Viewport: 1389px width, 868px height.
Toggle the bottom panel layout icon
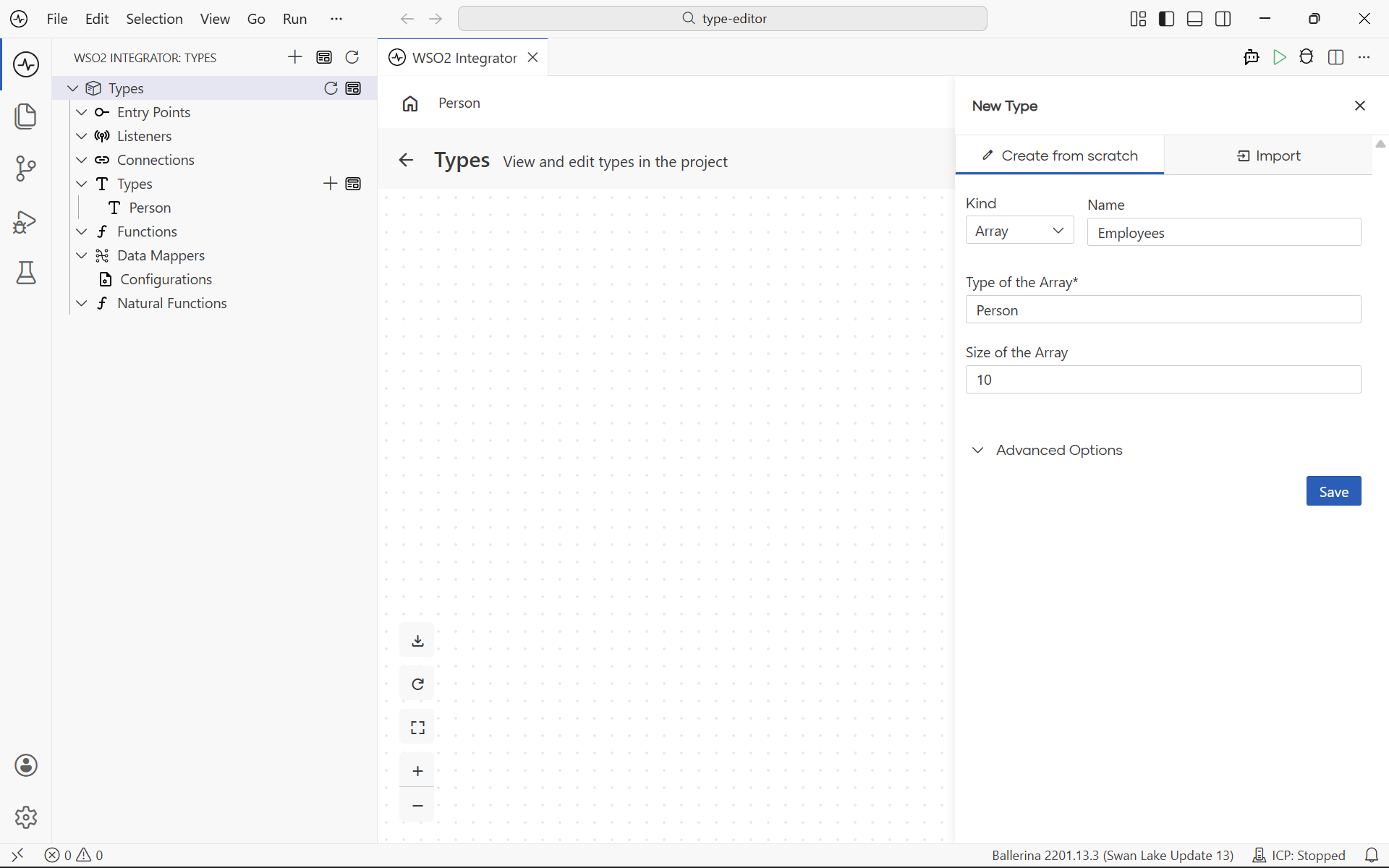click(1195, 19)
